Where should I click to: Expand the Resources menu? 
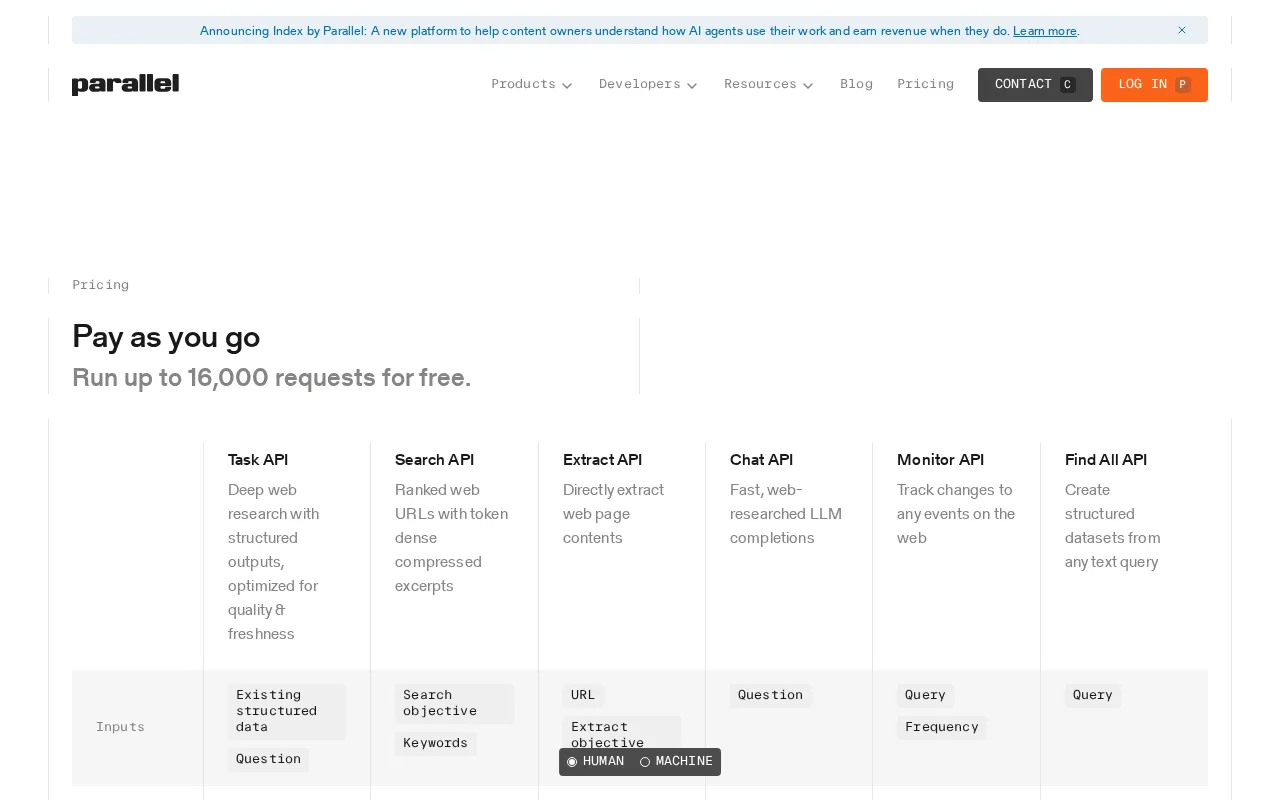[769, 85]
